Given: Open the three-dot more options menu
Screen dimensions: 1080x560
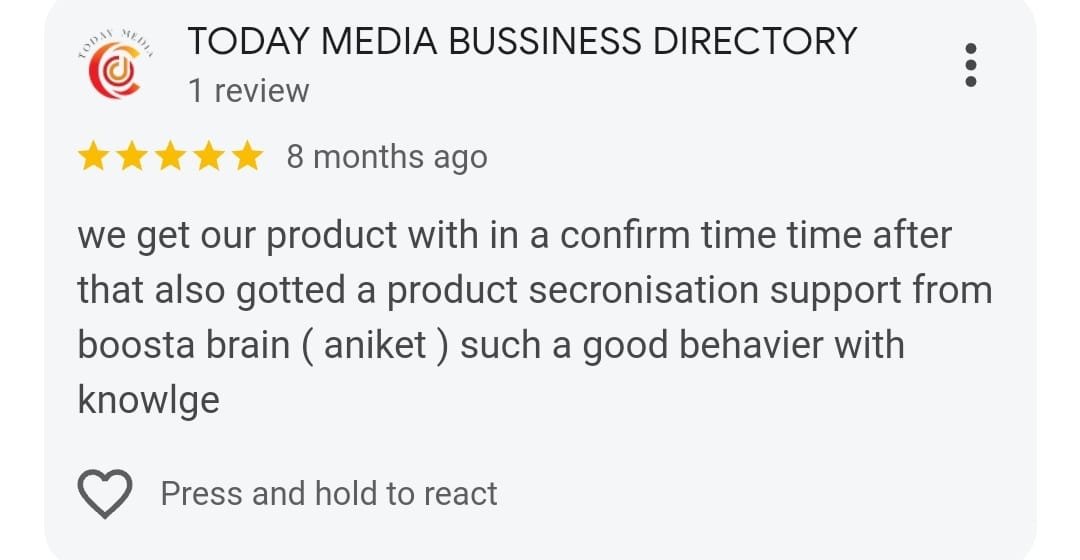Looking at the screenshot, I should pyautogui.click(x=970, y=65).
